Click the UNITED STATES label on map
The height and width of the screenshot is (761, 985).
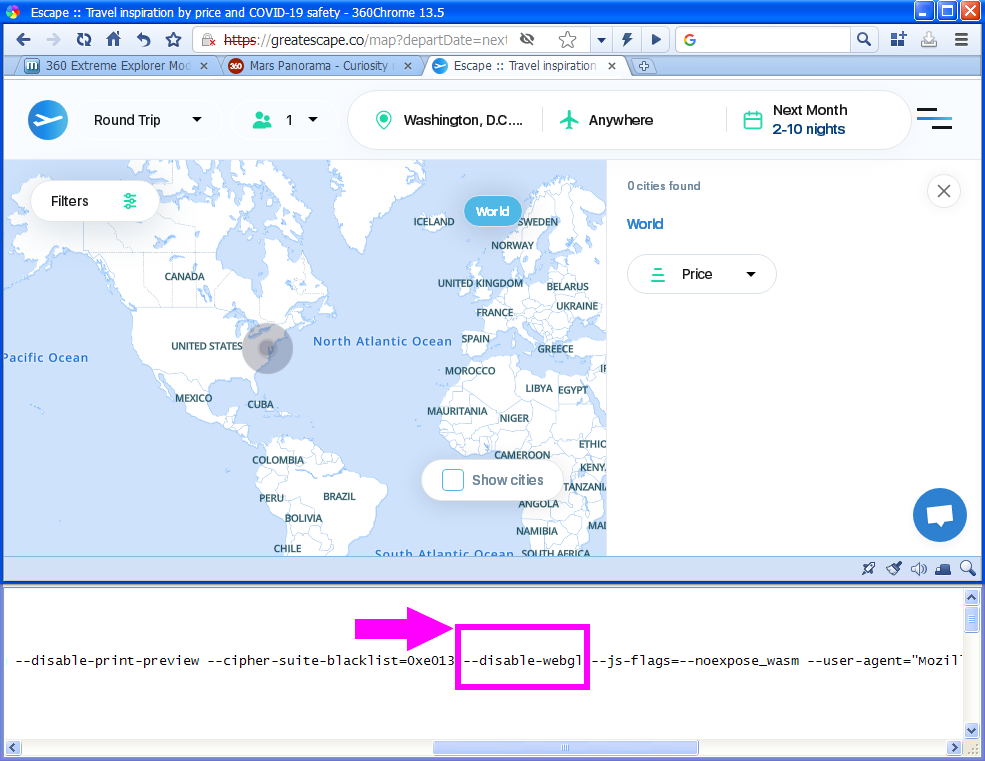pos(207,346)
